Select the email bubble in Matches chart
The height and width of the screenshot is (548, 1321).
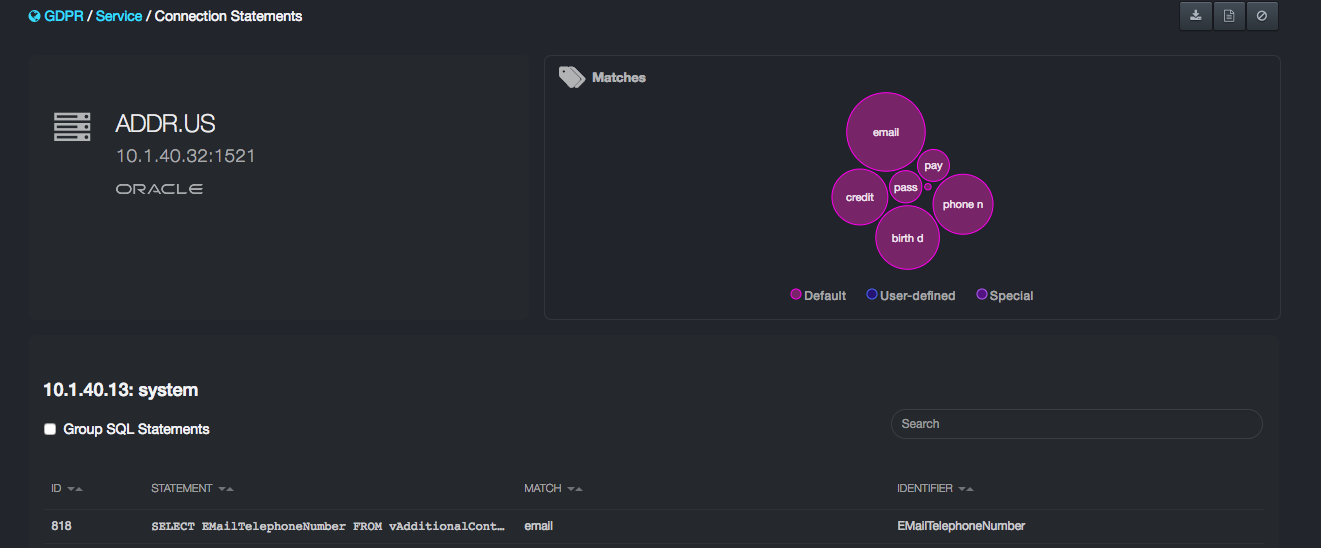pyautogui.click(x=885, y=132)
